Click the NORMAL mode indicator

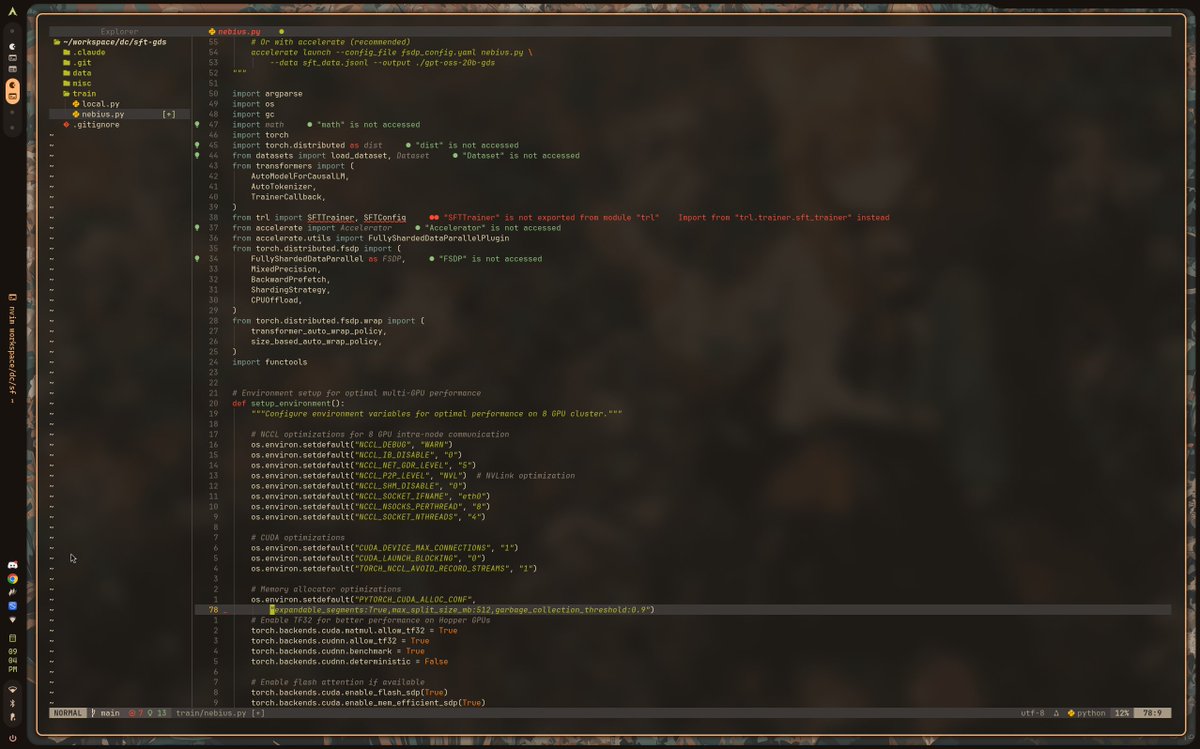point(68,713)
